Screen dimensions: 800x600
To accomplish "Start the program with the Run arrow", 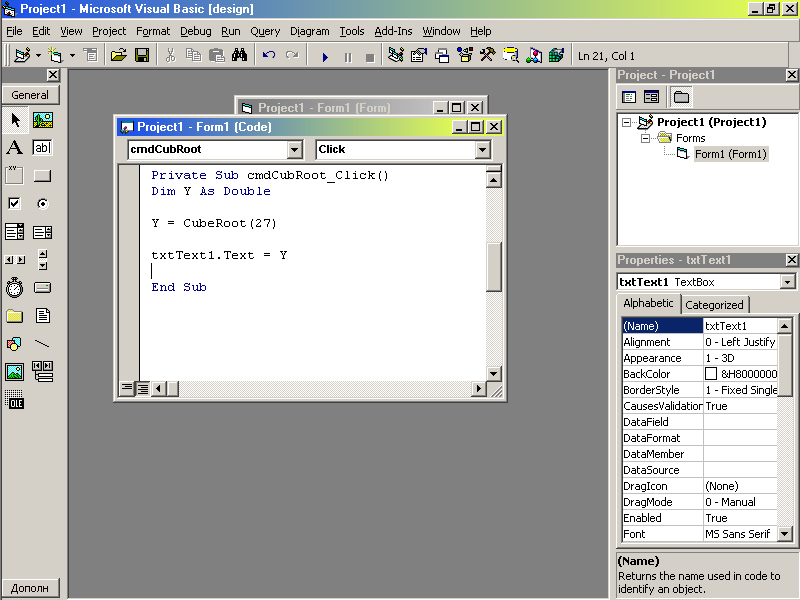I will 325,56.
